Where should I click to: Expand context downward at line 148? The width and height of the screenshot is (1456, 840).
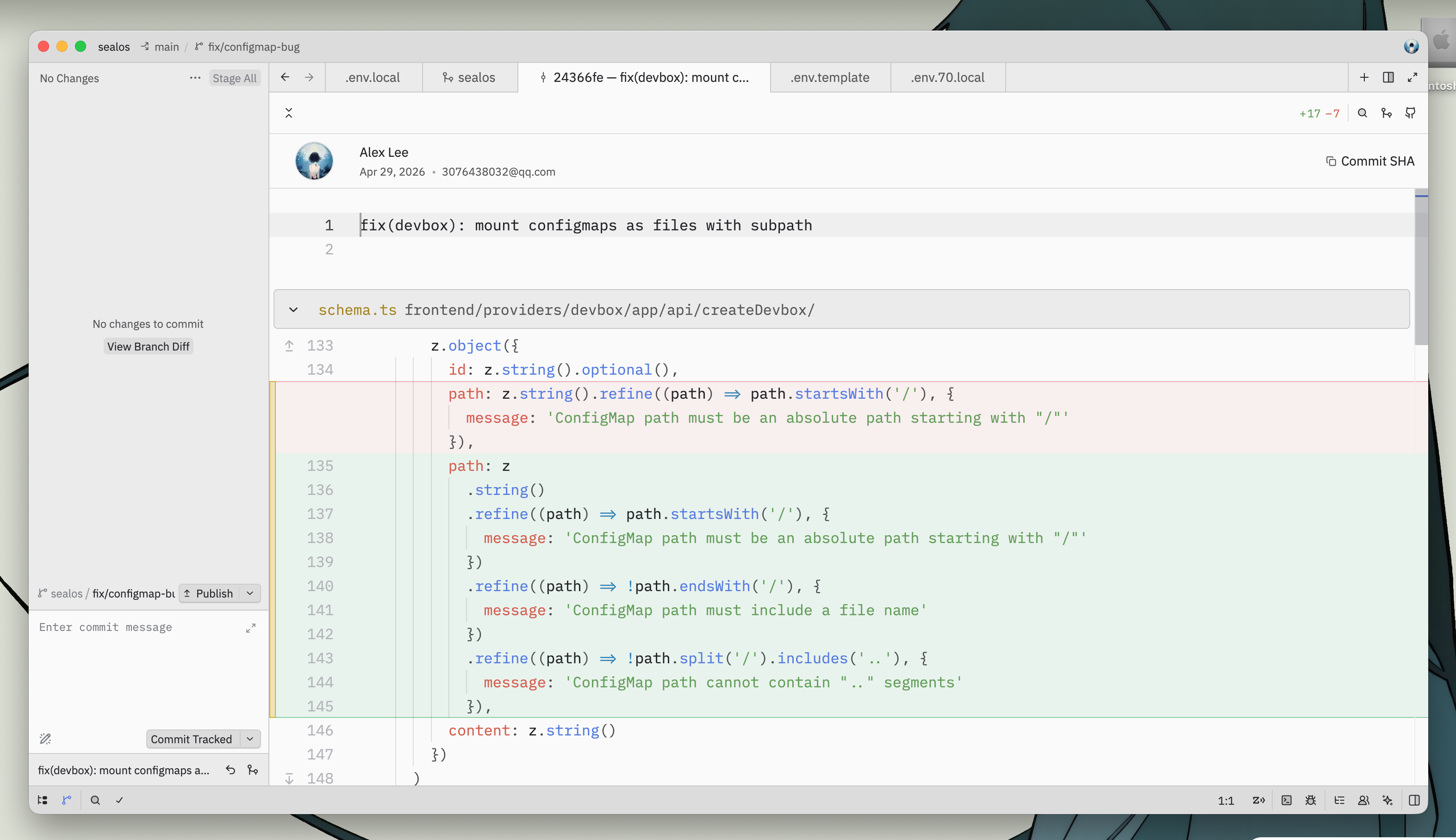tap(289, 778)
